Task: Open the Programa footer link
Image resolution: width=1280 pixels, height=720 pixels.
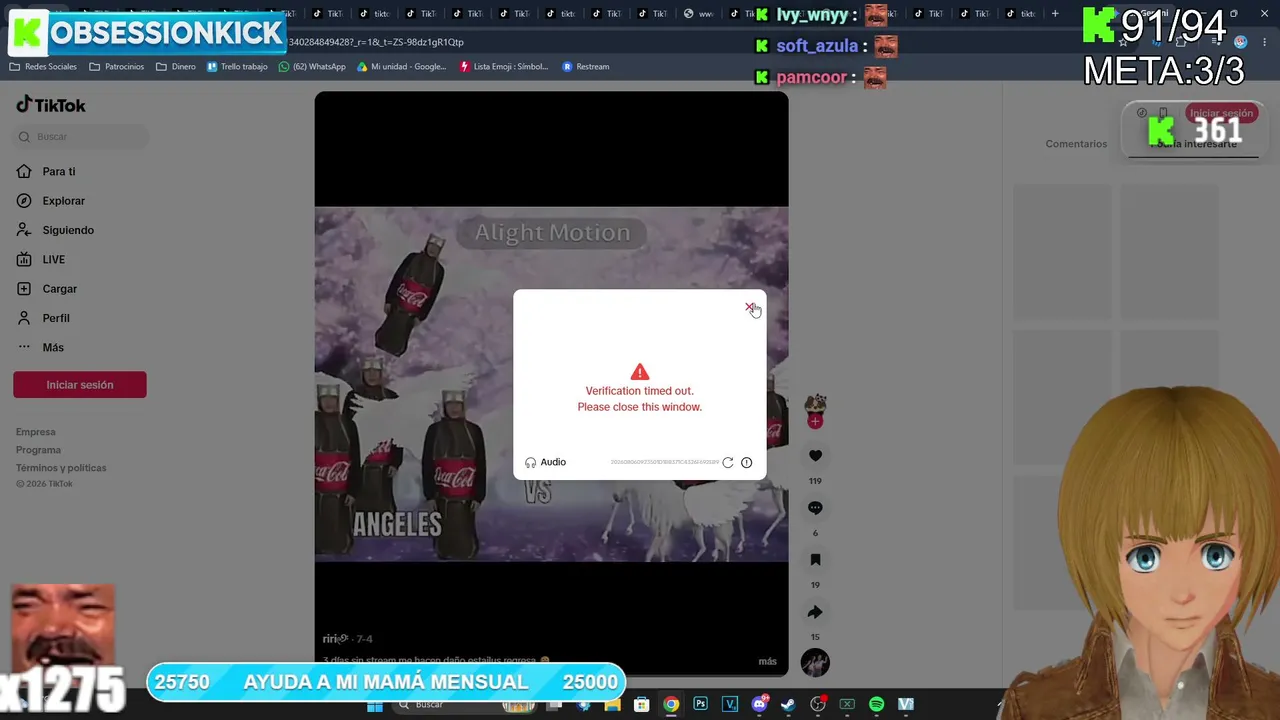Action: [x=38, y=450]
